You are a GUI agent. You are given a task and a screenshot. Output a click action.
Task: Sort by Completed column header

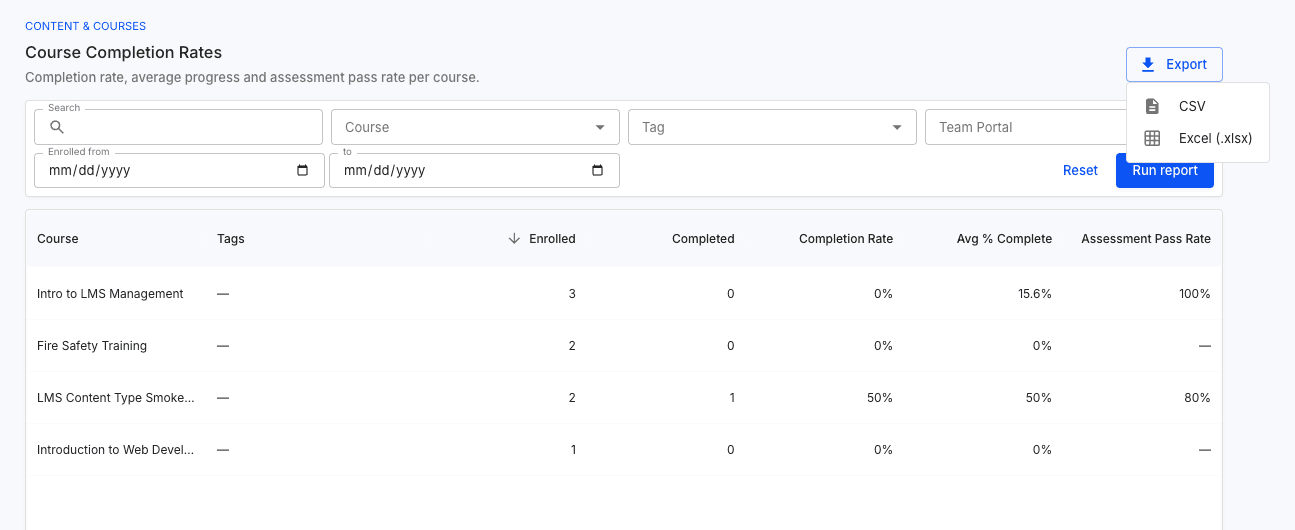tap(703, 238)
